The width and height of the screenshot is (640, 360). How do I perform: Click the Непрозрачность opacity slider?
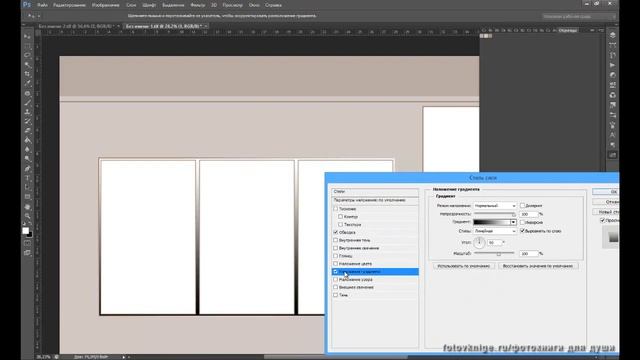(494, 214)
